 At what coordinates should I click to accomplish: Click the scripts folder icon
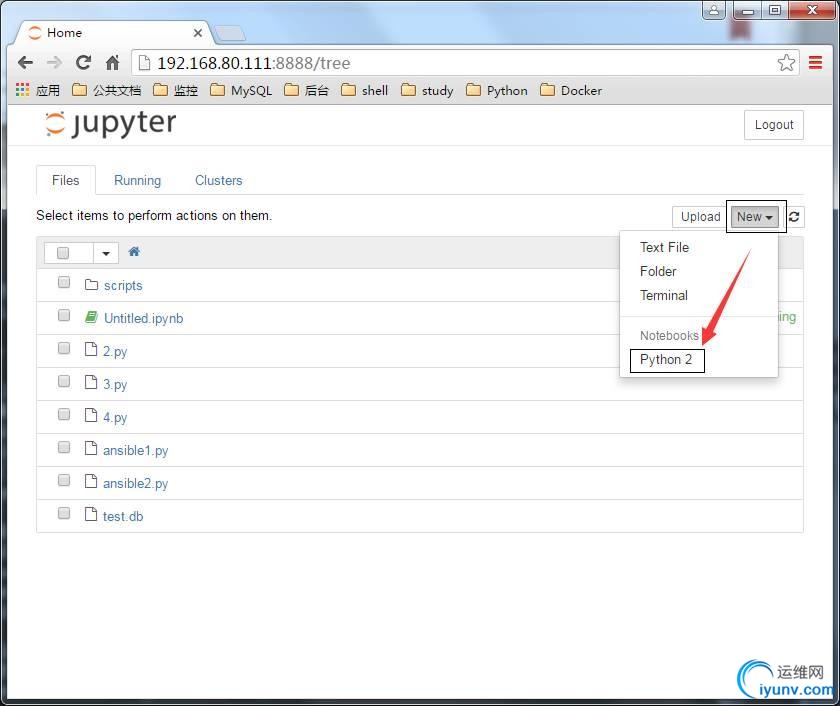[91, 284]
